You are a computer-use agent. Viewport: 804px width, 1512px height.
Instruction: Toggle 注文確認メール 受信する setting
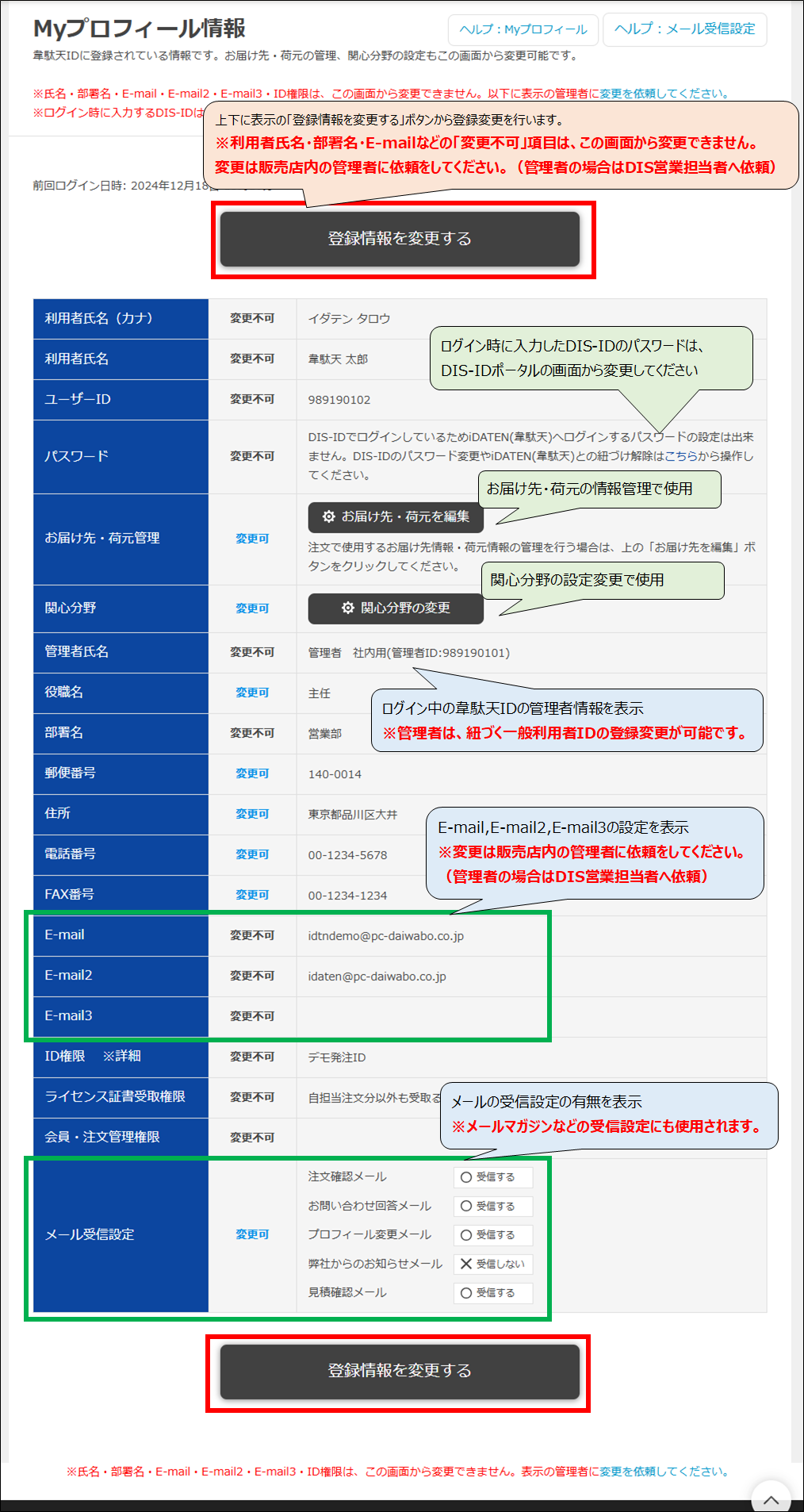coord(493,1177)
